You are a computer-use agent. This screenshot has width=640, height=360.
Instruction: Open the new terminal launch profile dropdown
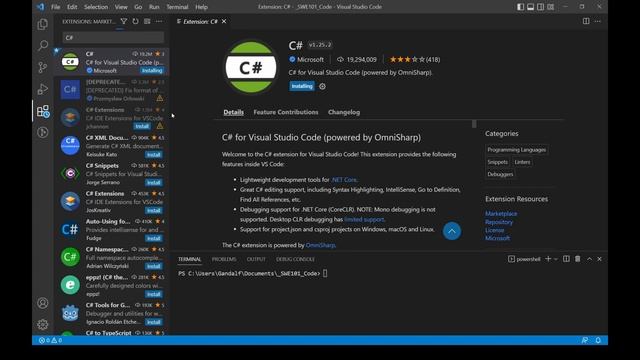[x=556, y=259]
